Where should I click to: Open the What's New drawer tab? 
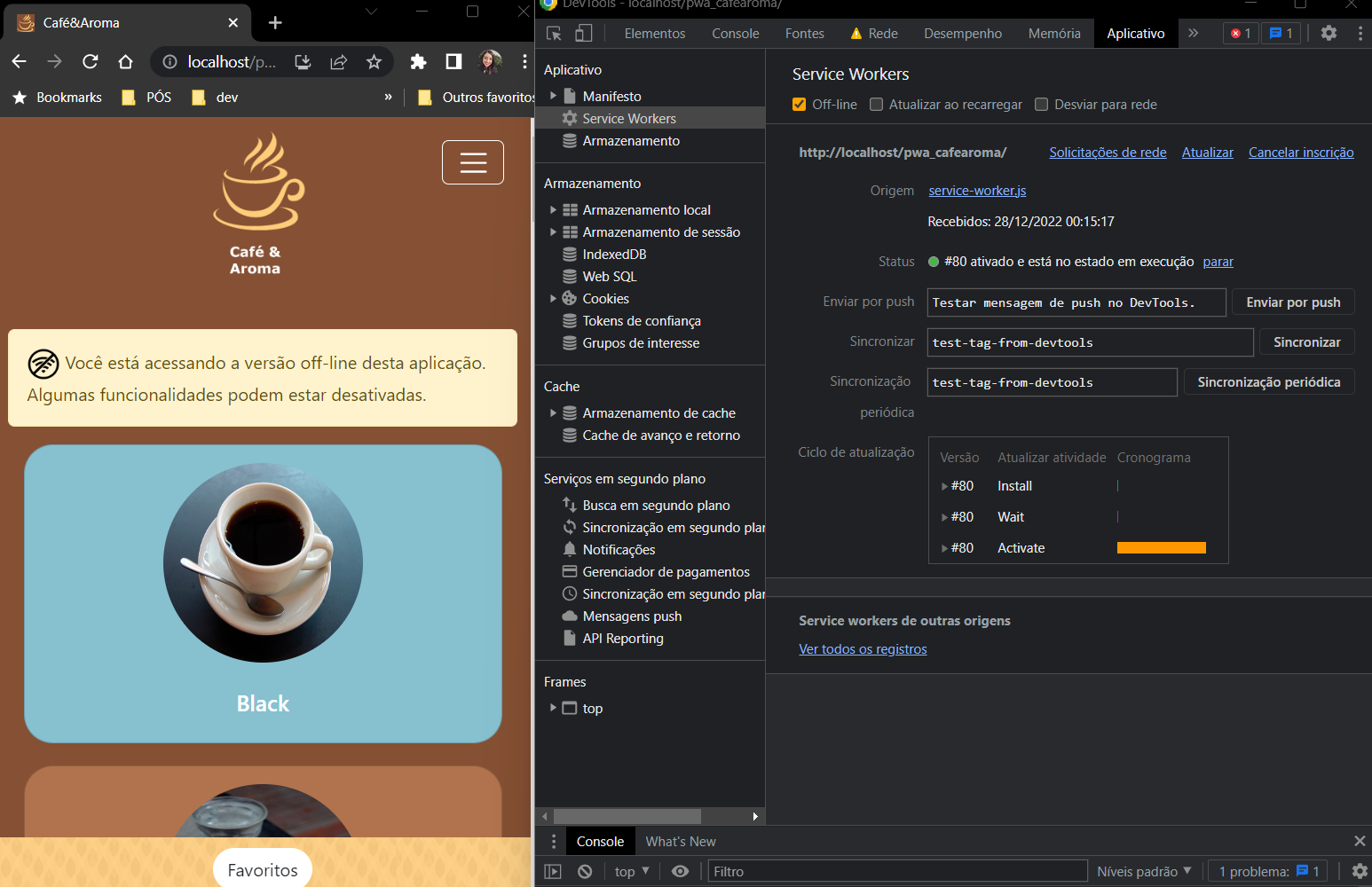click(681, 841)
